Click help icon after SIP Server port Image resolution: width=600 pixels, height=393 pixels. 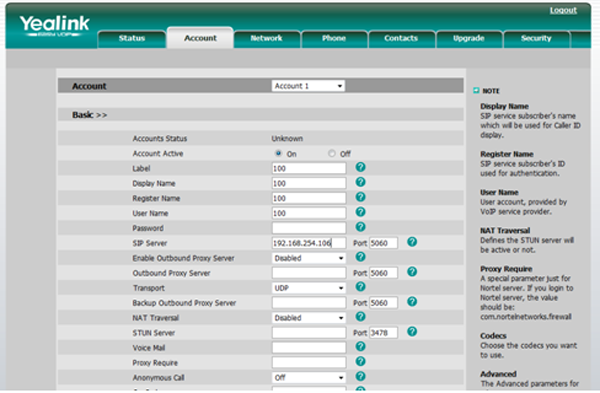click(x=412, y=242)
